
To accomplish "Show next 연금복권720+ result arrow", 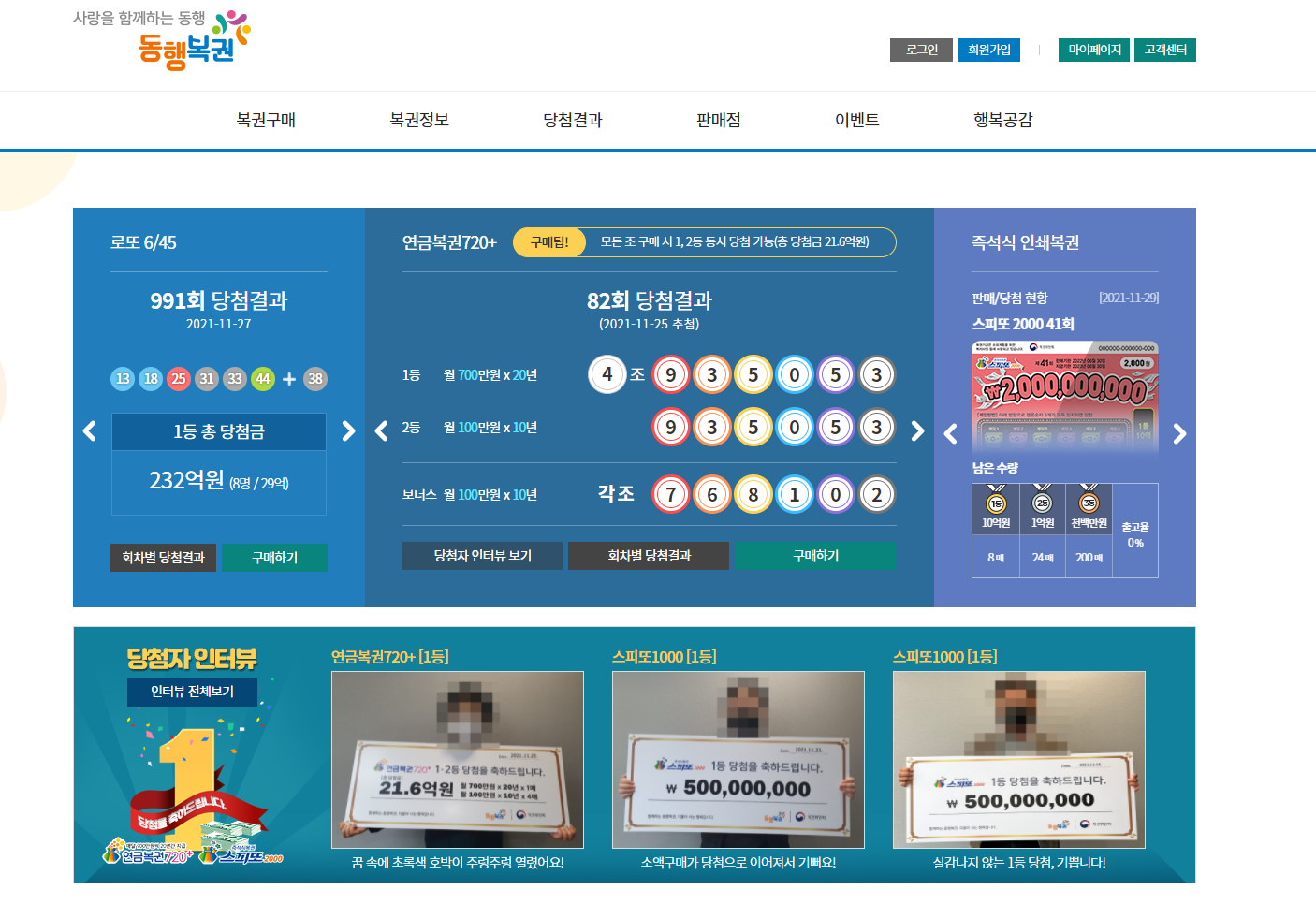I will click(917, 430).
